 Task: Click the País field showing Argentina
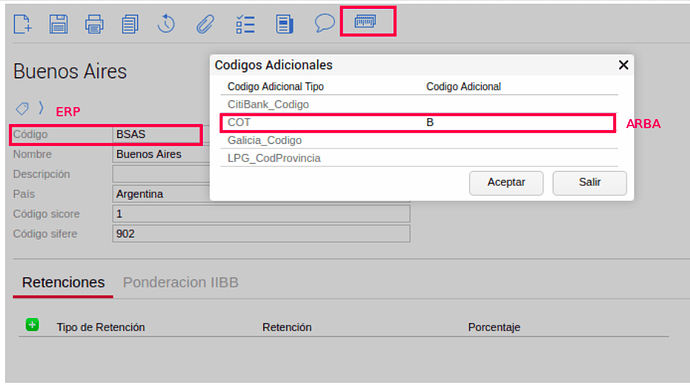(x=161, y=194)
